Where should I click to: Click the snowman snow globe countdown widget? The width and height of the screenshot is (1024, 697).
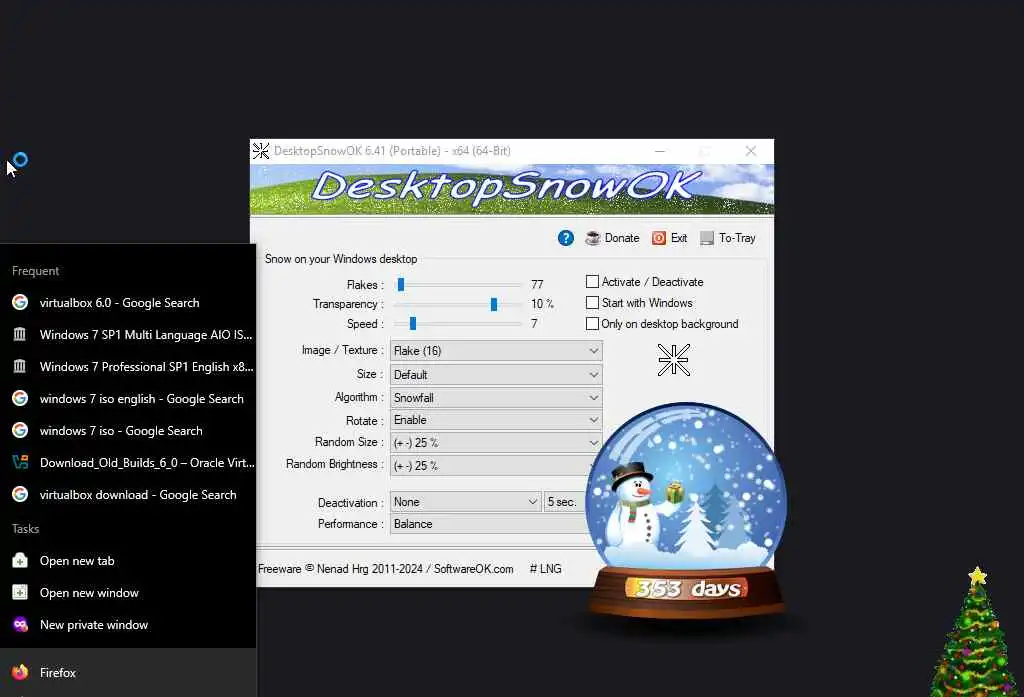click(686, 510)
